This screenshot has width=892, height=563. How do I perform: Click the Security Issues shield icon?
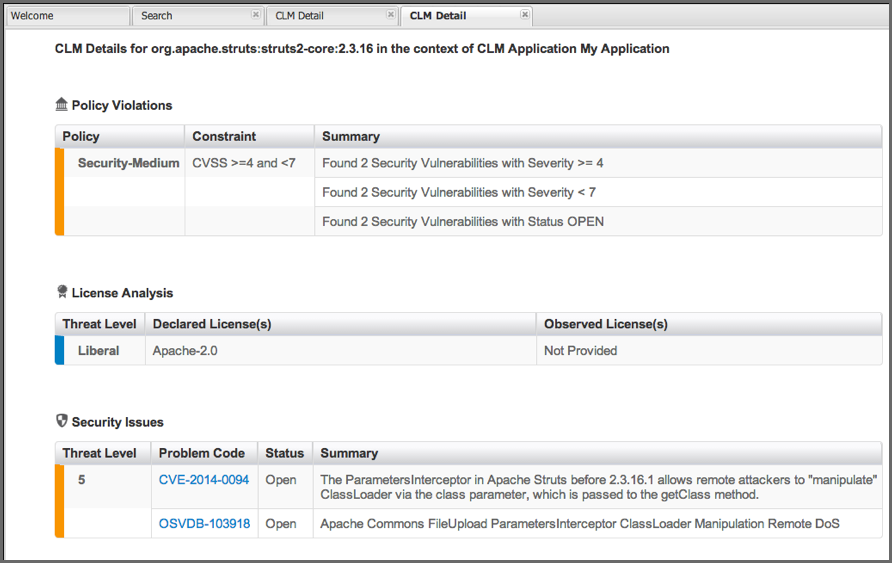(62, 421)
